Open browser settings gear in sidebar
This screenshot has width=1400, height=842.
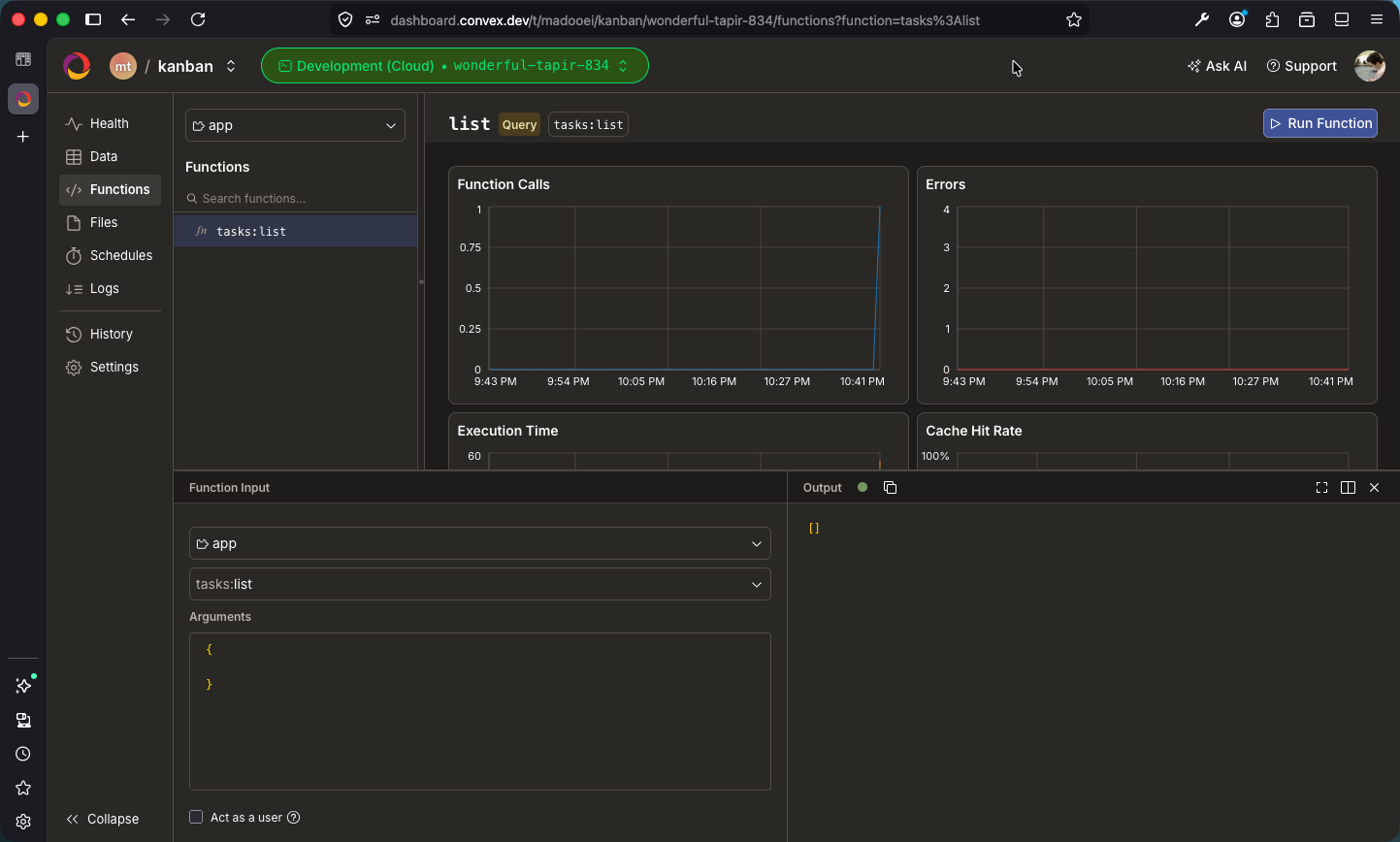click(23, 822)
